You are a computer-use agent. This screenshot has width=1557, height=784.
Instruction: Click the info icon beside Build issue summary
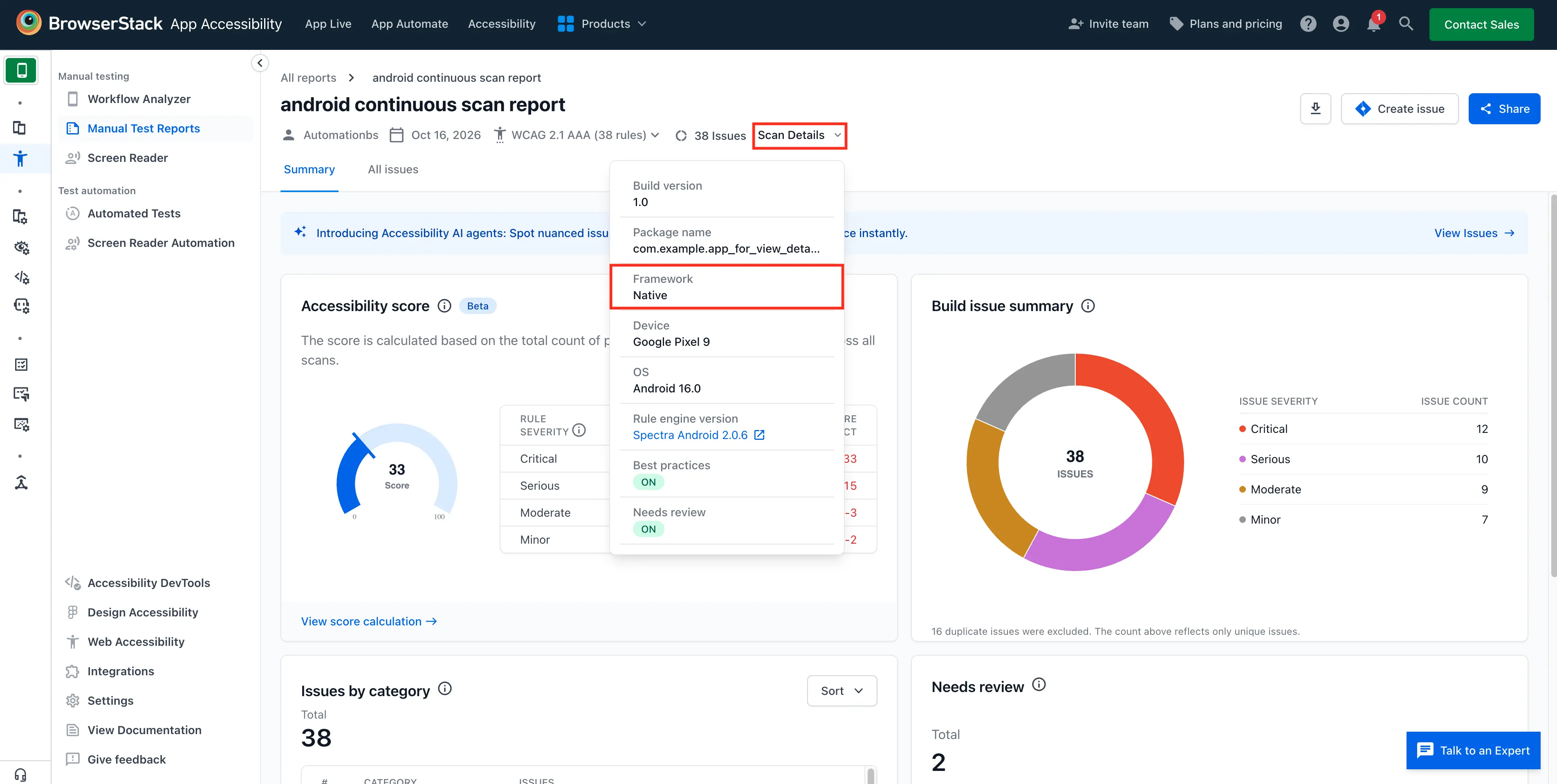(1088, 306)
